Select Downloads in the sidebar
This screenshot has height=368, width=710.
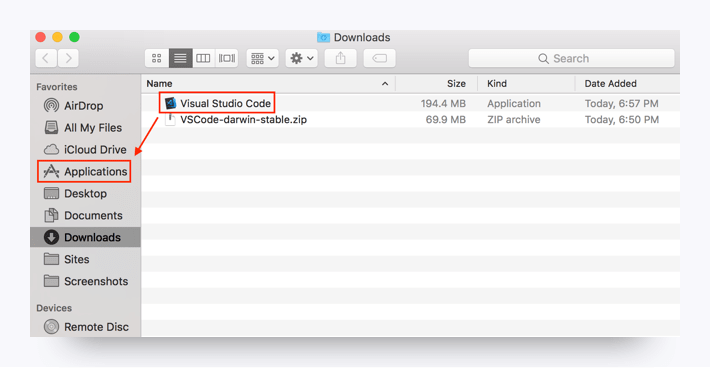[85, 237]
